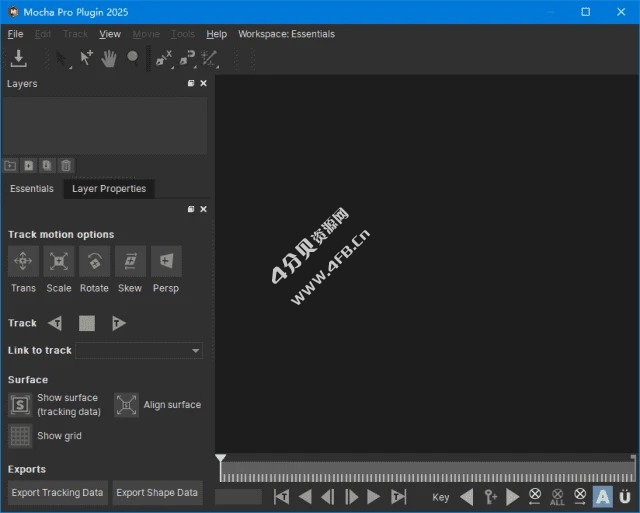Viewport: 640px width, 513px height.
Task: Click the move layer up icon
Action: coord(29,166)
